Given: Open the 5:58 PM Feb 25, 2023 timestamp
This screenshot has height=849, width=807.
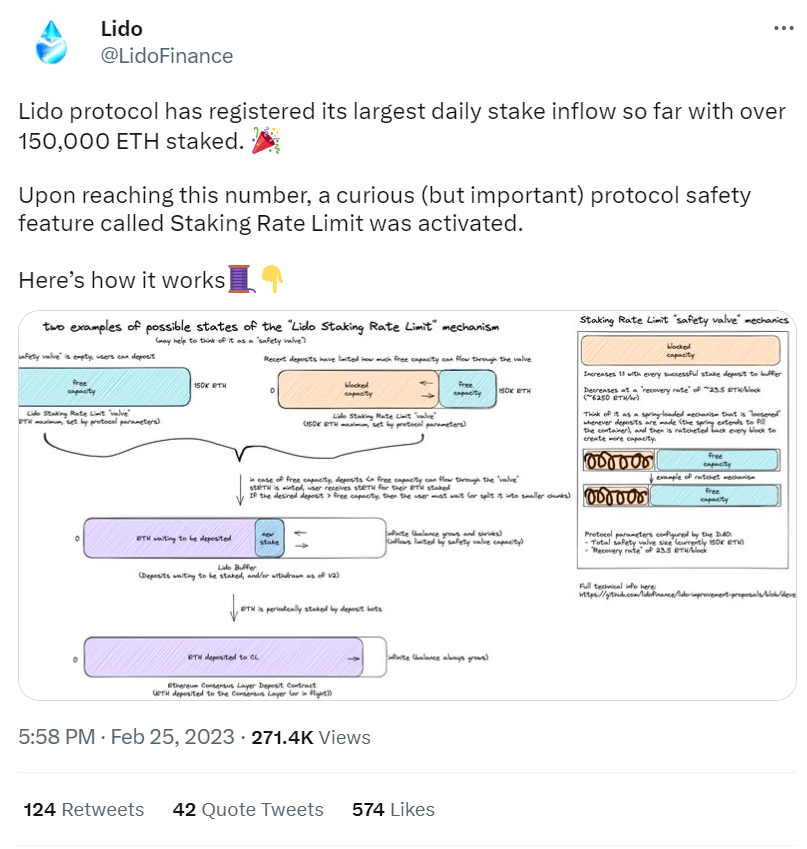Looking at the screenshot, I should click(x=126, y=737).
